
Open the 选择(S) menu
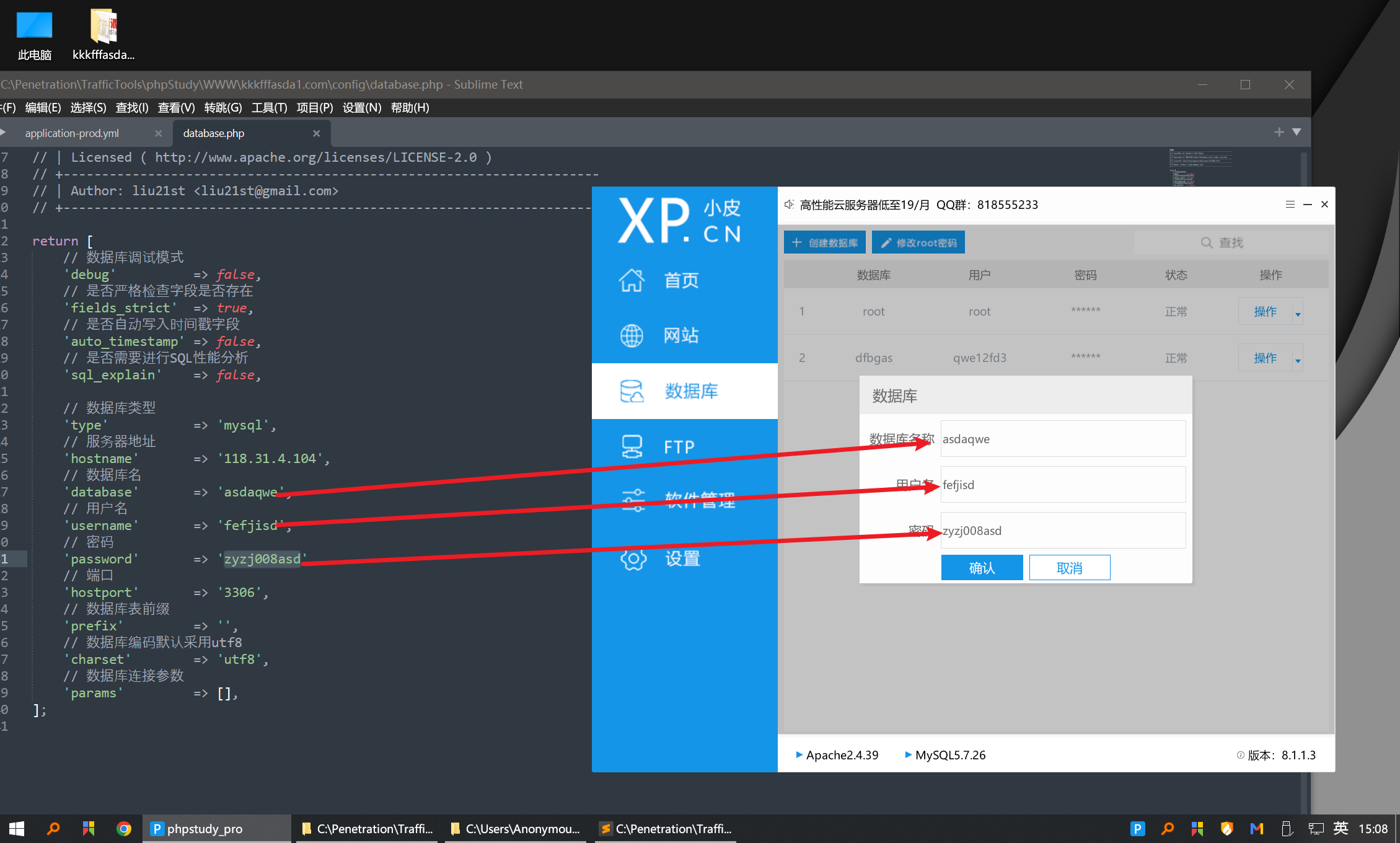click(88, 108)
